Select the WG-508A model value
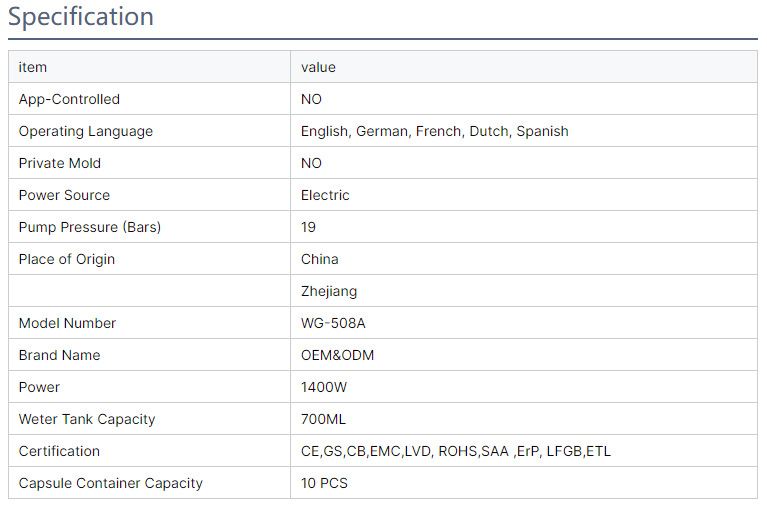This screenshot has height=509, width=767. 334,323
